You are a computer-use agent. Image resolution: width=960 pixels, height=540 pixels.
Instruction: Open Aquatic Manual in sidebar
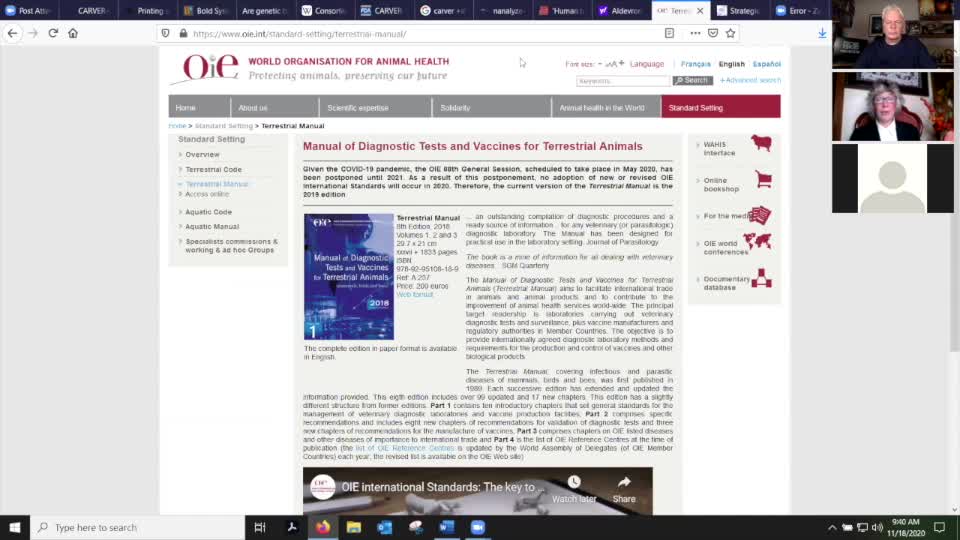point(212,227)
